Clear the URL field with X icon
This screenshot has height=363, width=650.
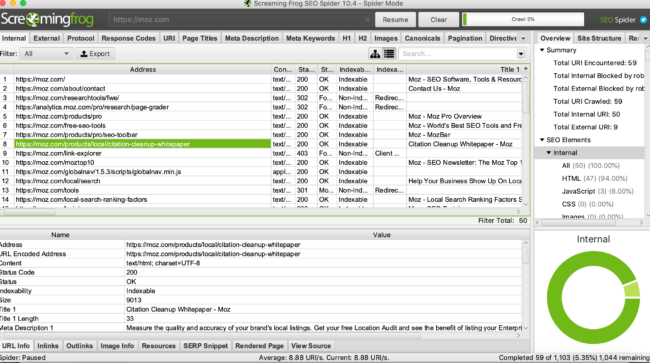(367, 19)
